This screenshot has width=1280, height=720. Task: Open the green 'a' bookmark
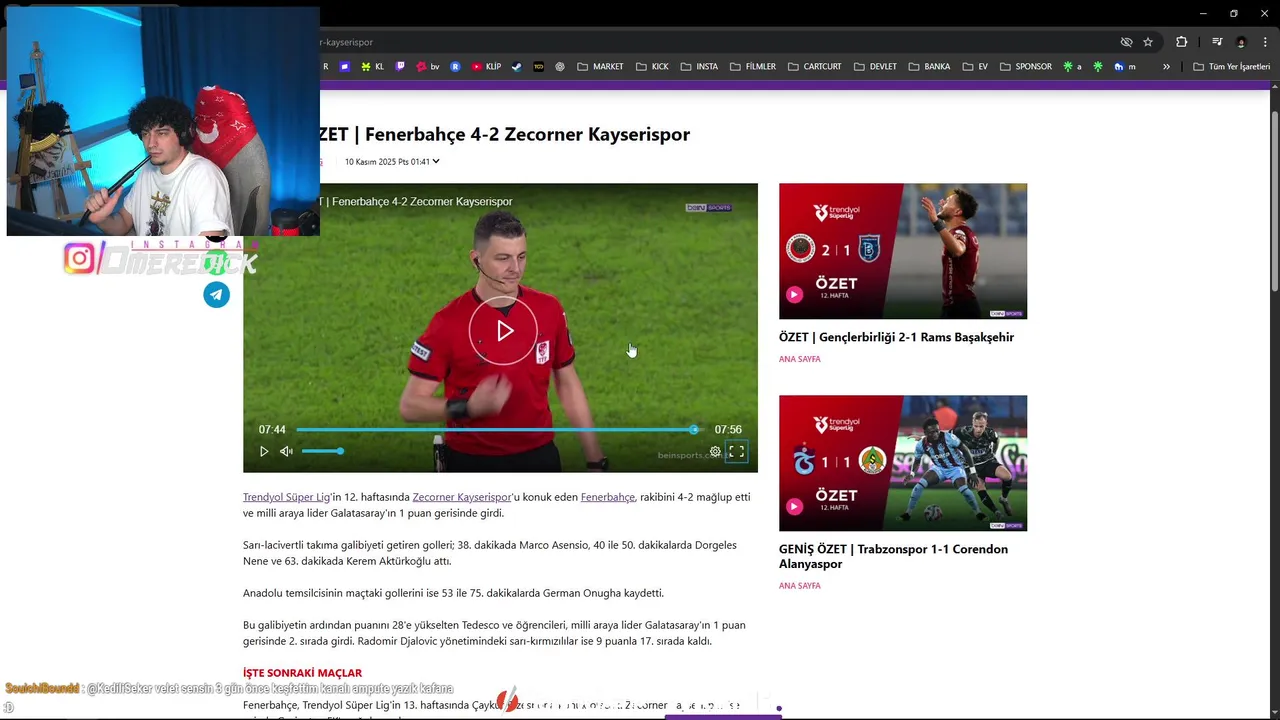click(x=1072, y=67)
